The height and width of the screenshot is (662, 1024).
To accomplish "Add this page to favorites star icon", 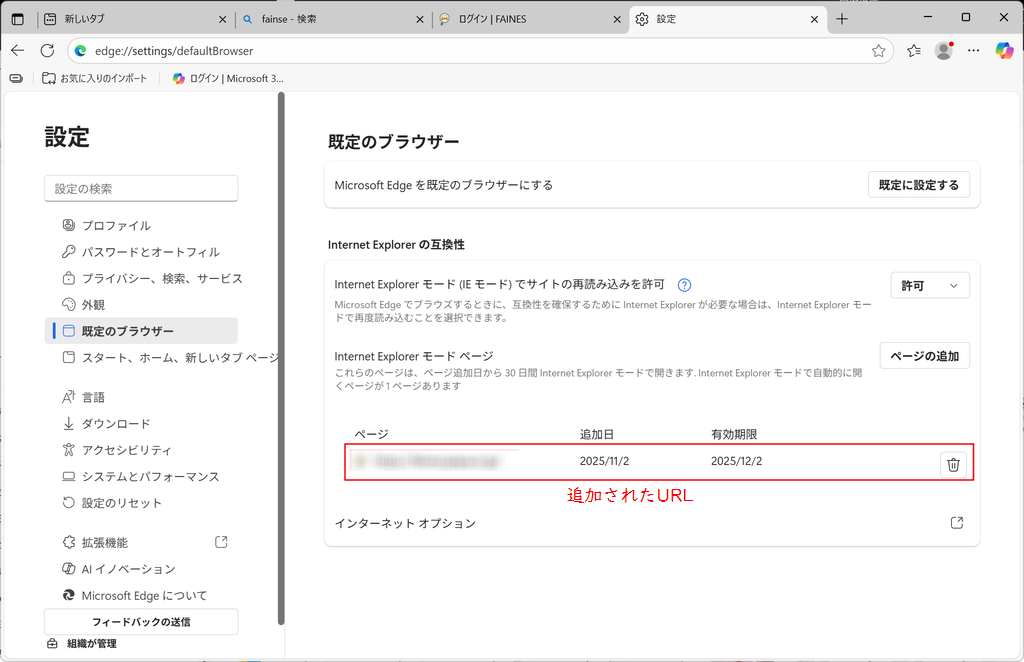I will pos(878,50).
